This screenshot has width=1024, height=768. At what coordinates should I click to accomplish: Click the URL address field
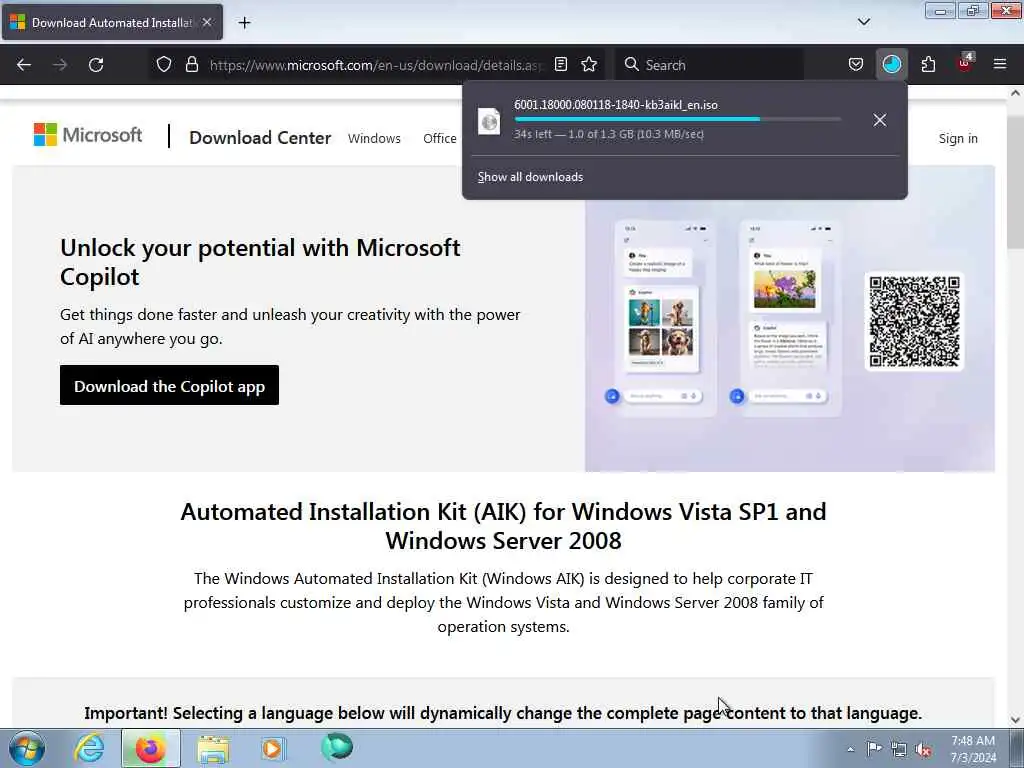tap(376, 65)
